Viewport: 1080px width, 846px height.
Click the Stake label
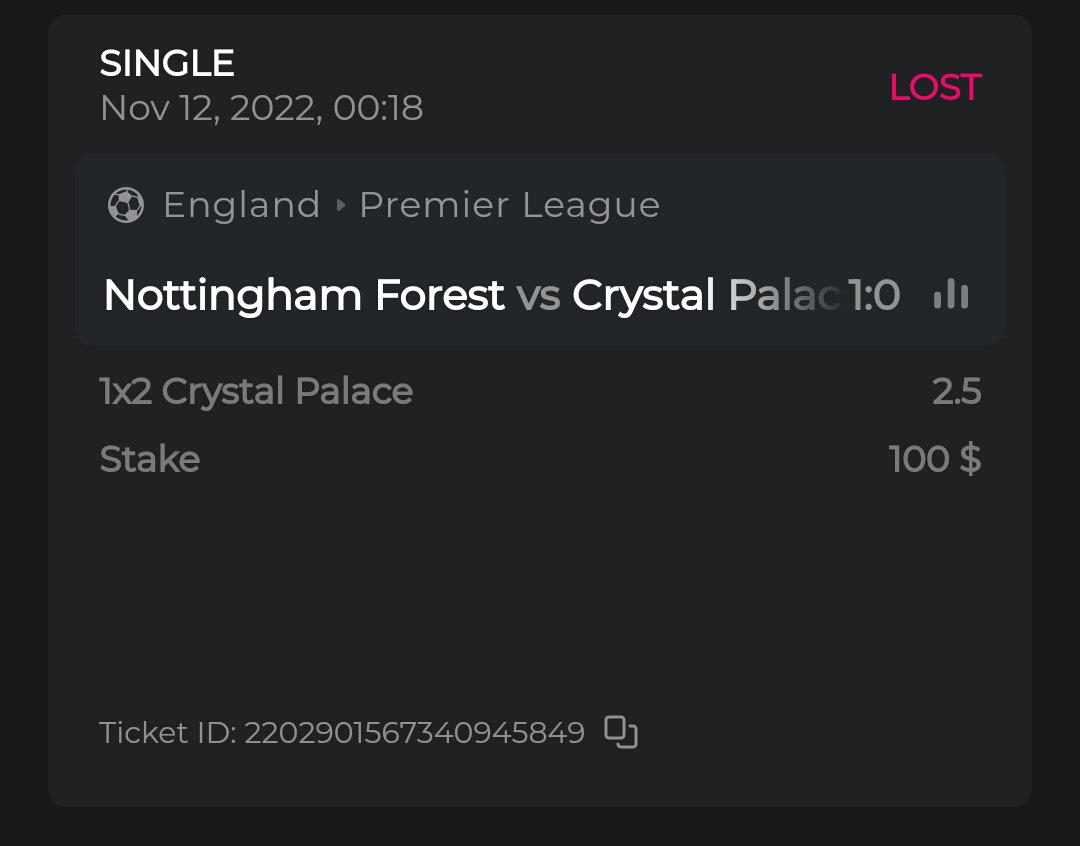click(150, 459)
